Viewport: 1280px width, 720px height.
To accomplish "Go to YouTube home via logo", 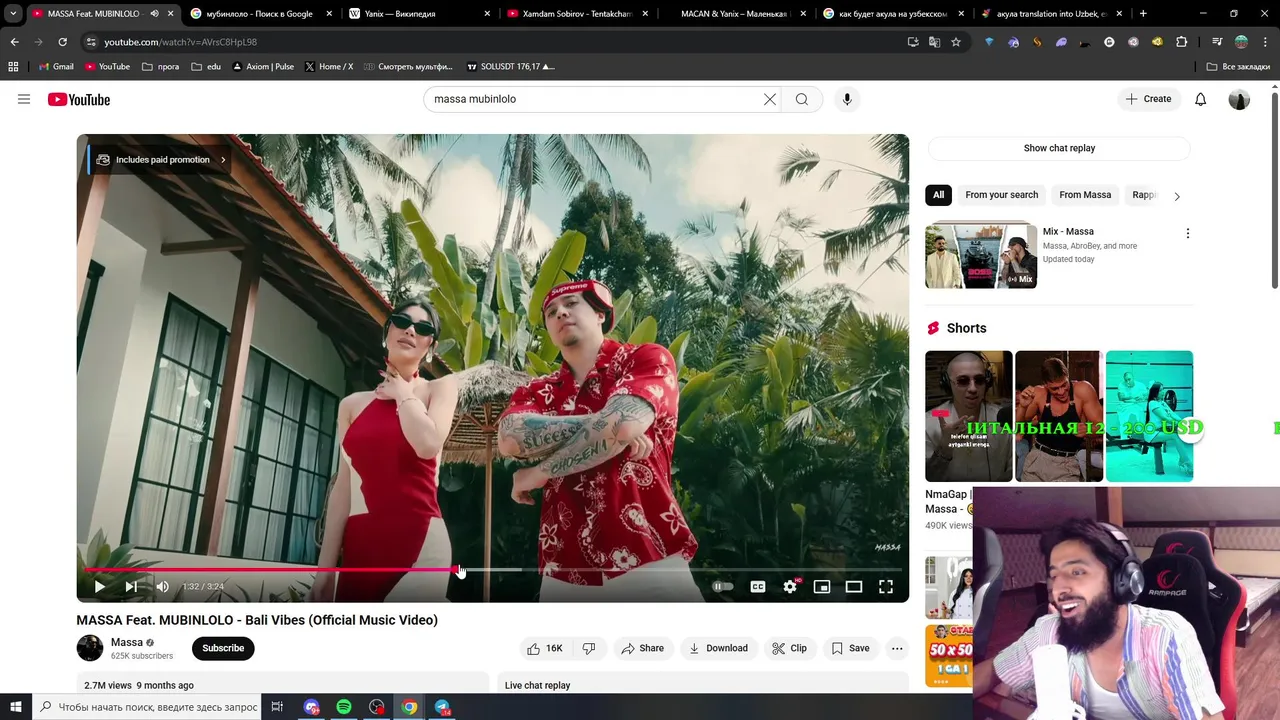I will [x=79, y=99].
